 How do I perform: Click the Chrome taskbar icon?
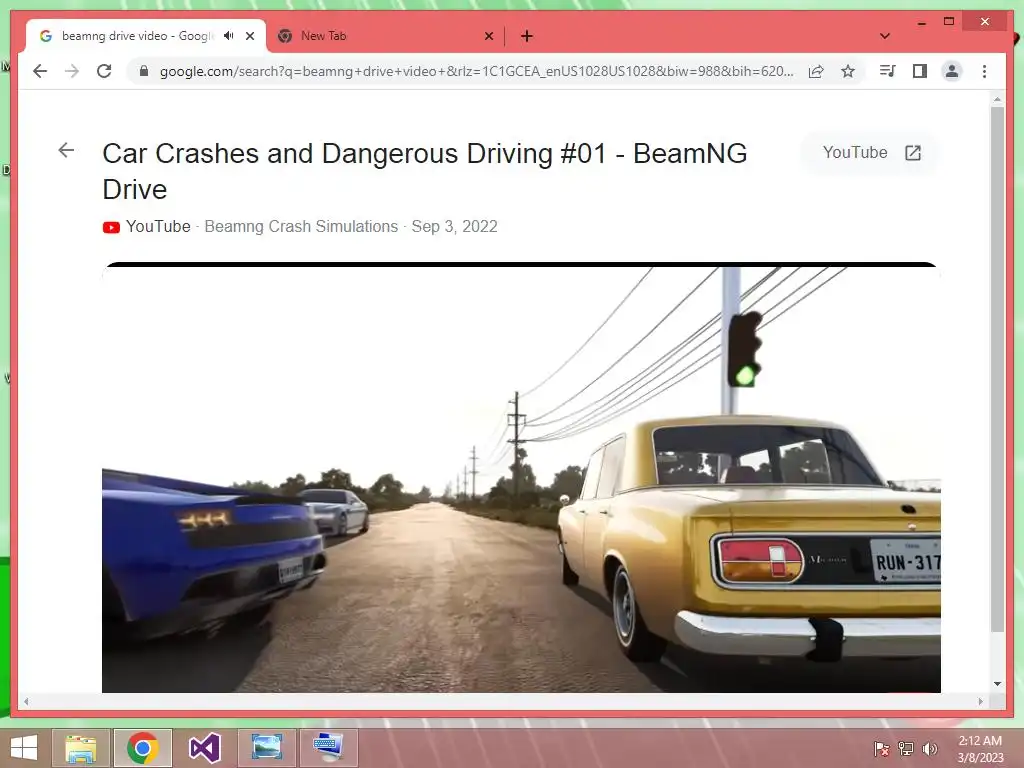pos(143,748)
